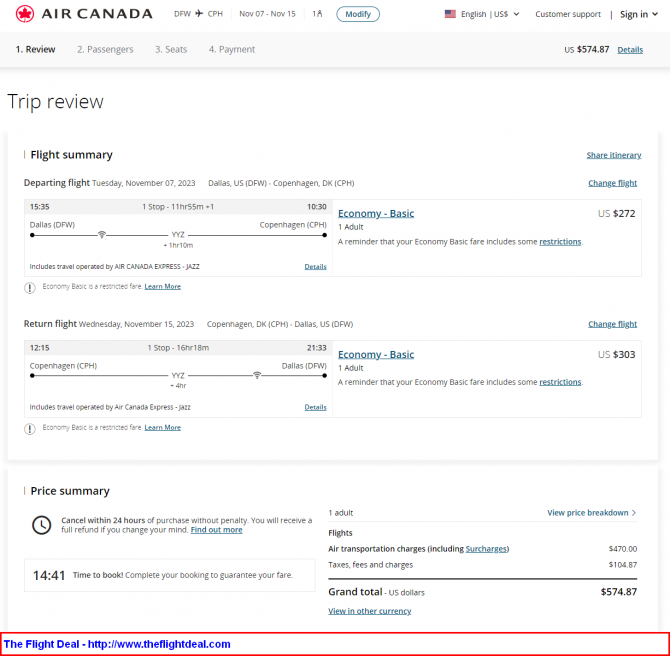Click the Taxes, fees and charges $104.87 amount
This screenshot has height=656, width=670.
pos(623,565)
